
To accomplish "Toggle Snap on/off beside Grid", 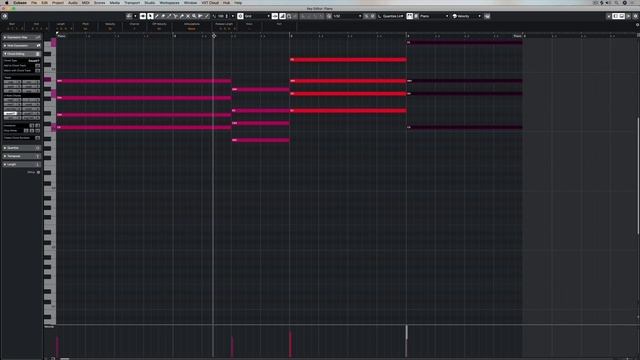I will point(240,16).
